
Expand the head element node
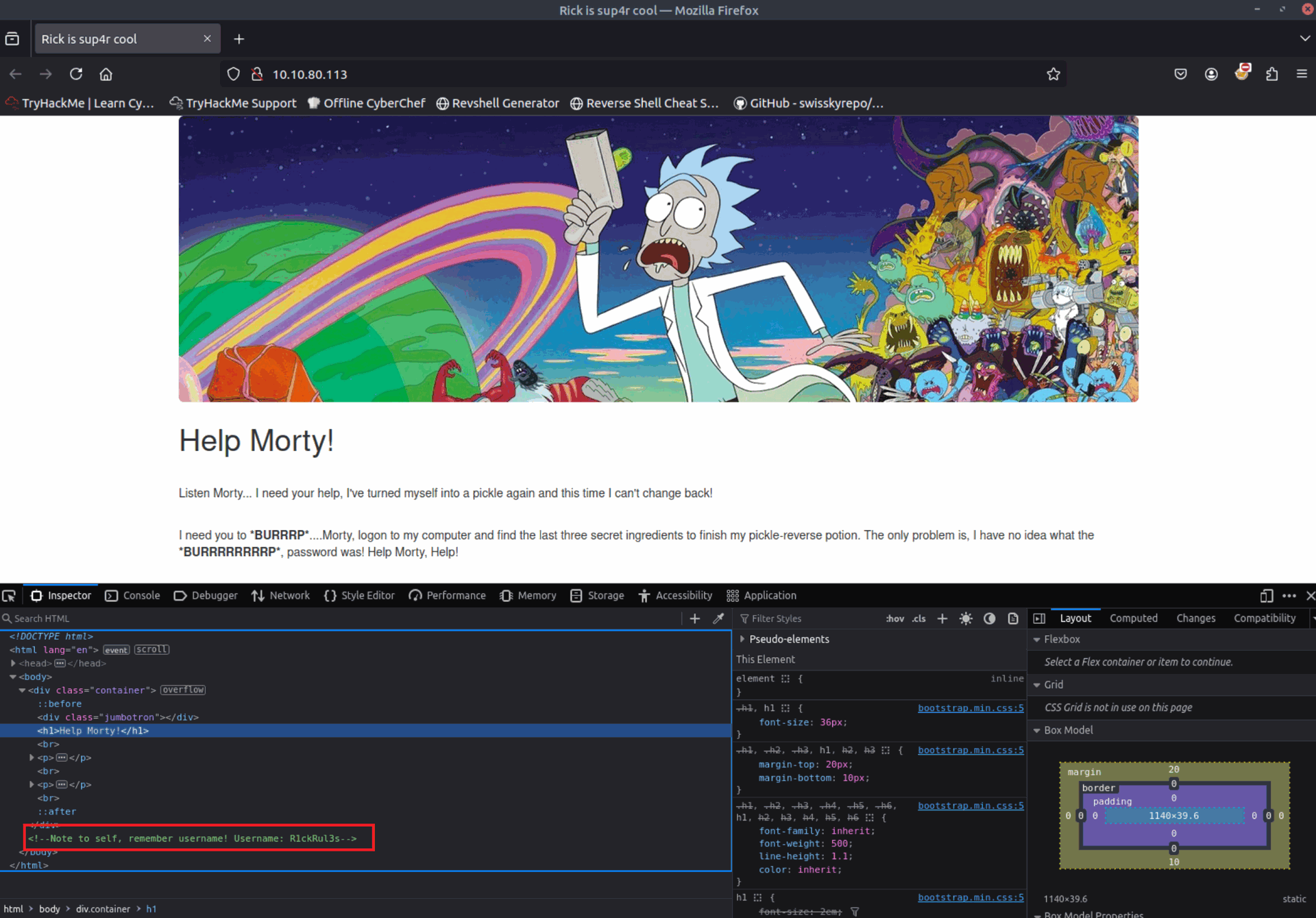coord(13,663)
